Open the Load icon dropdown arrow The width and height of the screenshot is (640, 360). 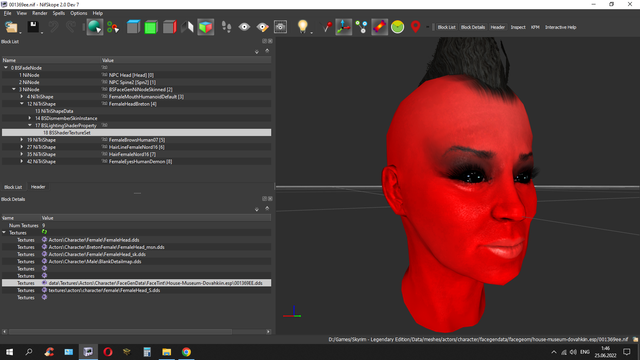[20, 32]
